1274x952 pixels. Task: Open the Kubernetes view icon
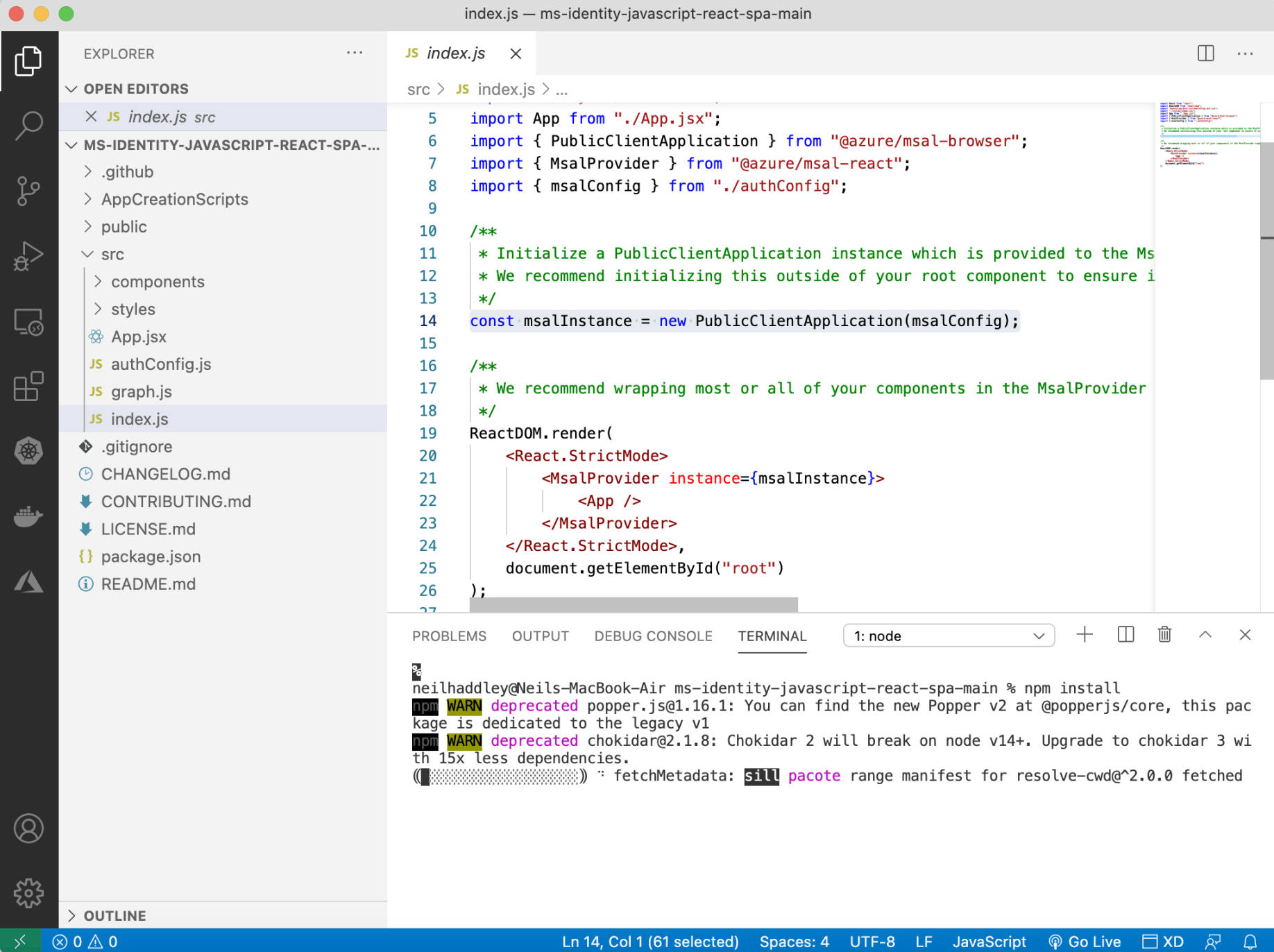[28, 451]
